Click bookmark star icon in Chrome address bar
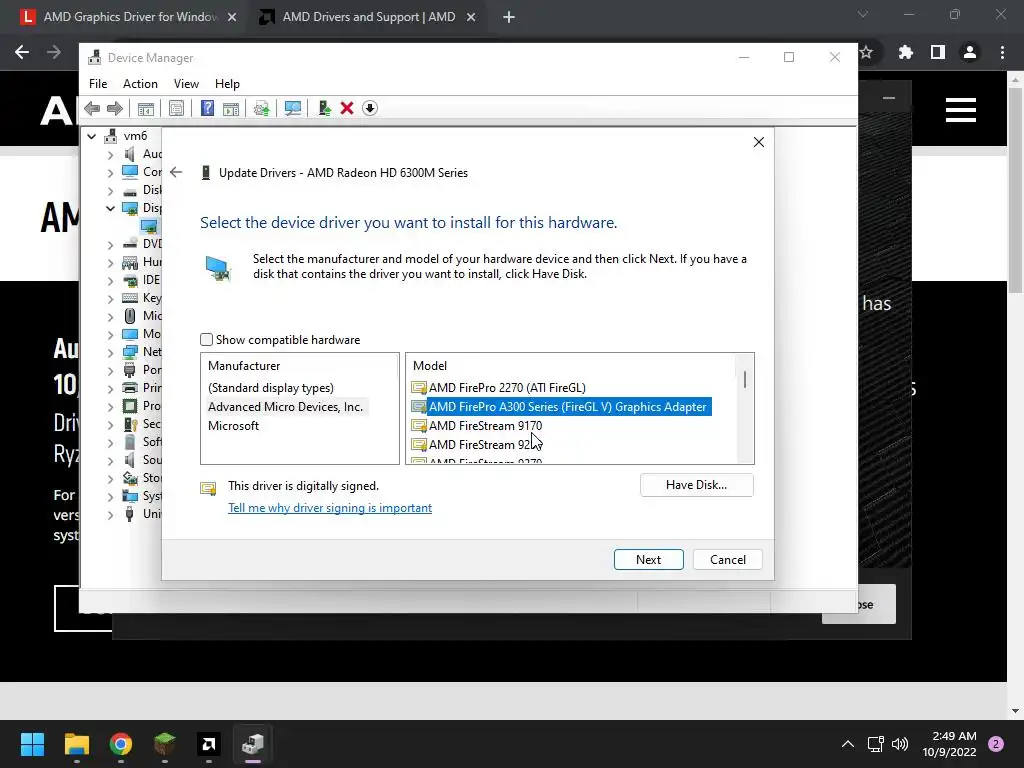Viewport: 1024px width, 768px height. (x=867, y=52)
